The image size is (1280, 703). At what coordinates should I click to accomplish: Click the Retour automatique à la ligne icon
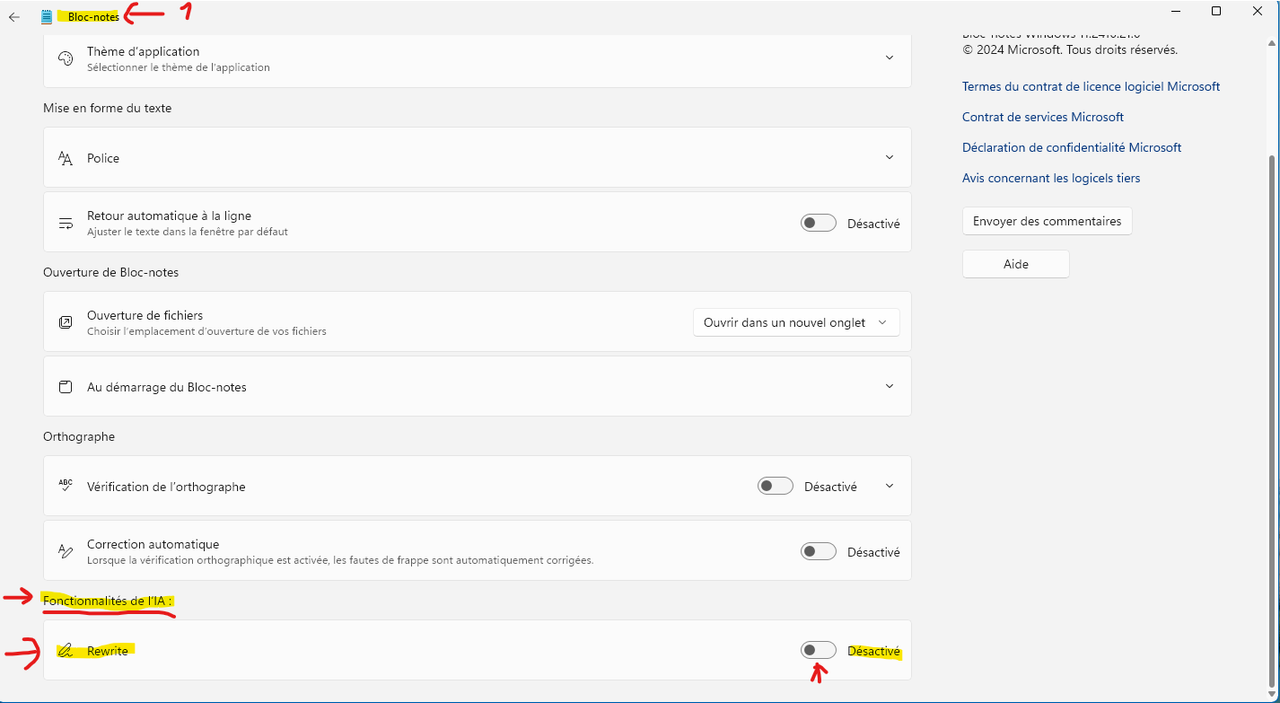66,223
